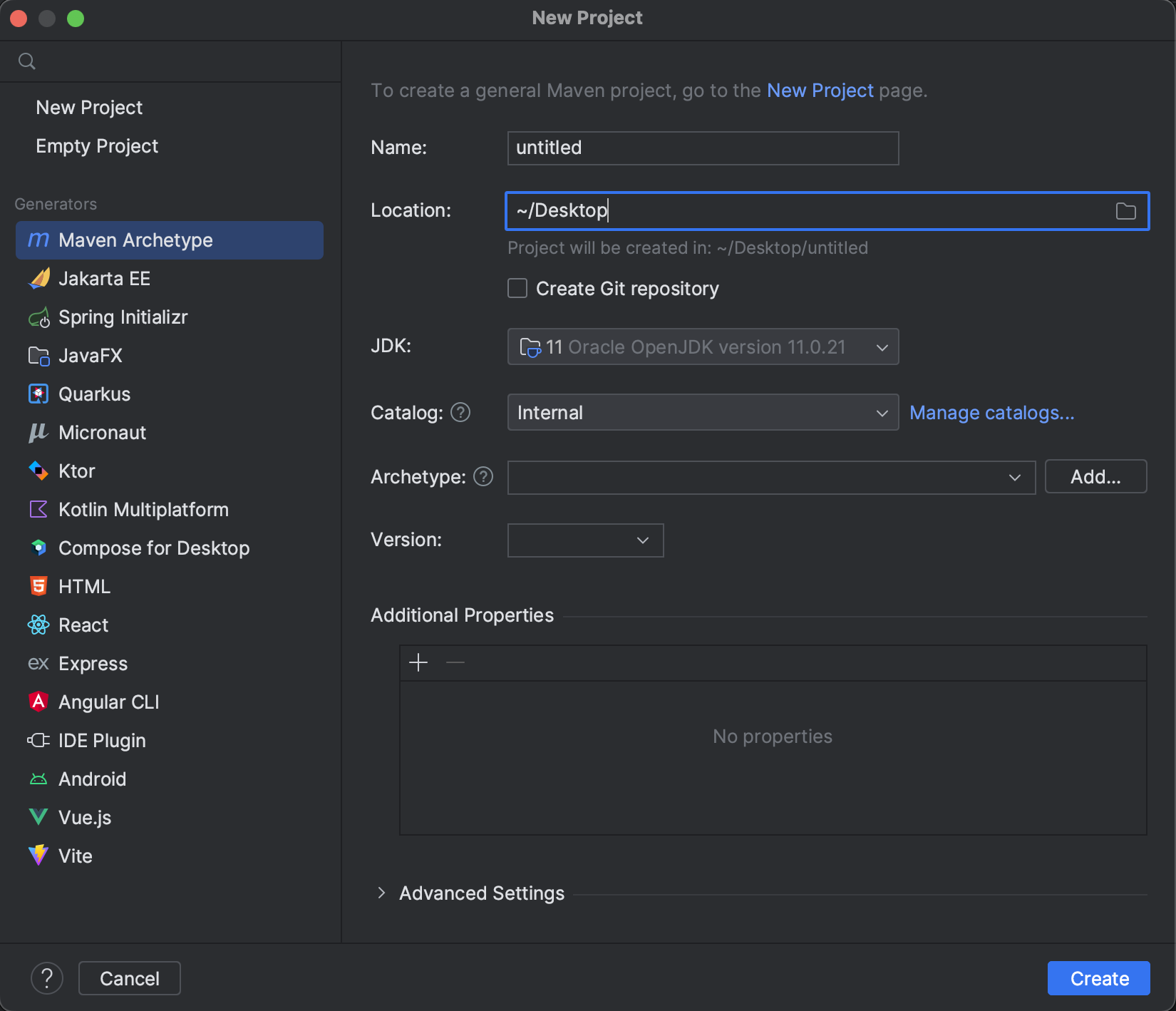Select the Spring Initializr generator
Viewport: 1176px width, 1011px height.
pos(170,317)
